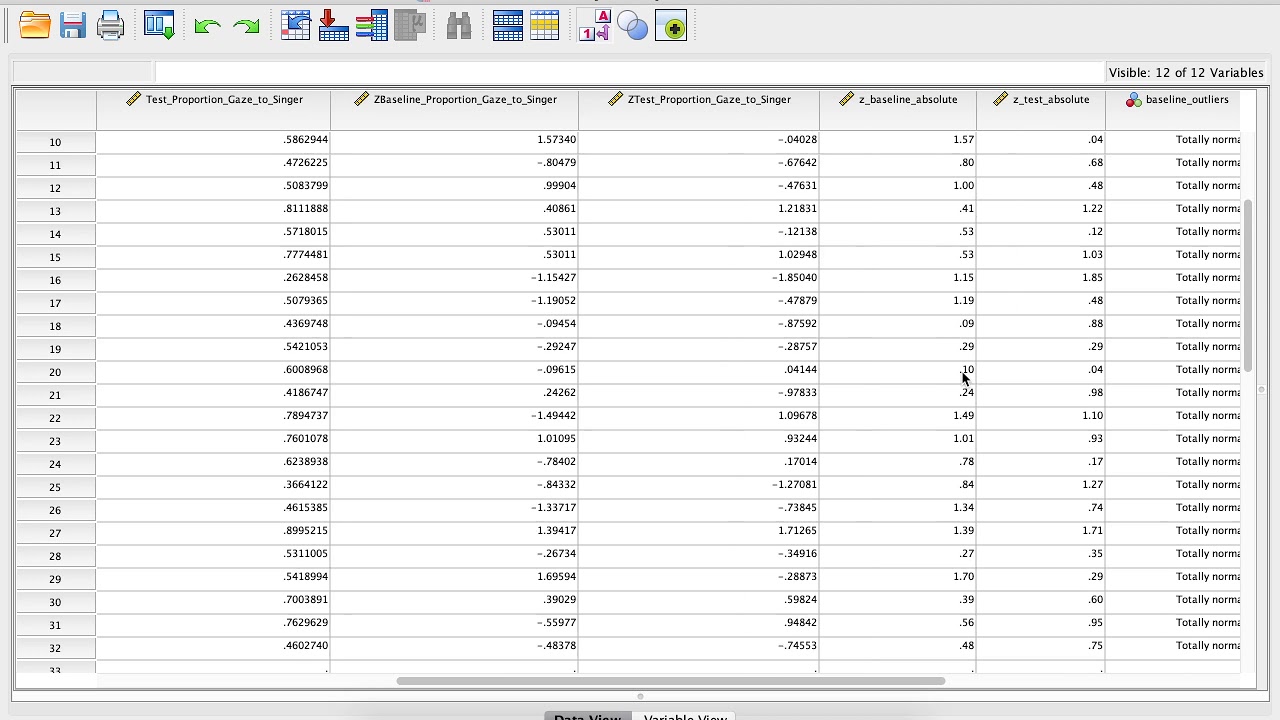
Task: Click the Show All Variables icon
Action: pos(671,27)
